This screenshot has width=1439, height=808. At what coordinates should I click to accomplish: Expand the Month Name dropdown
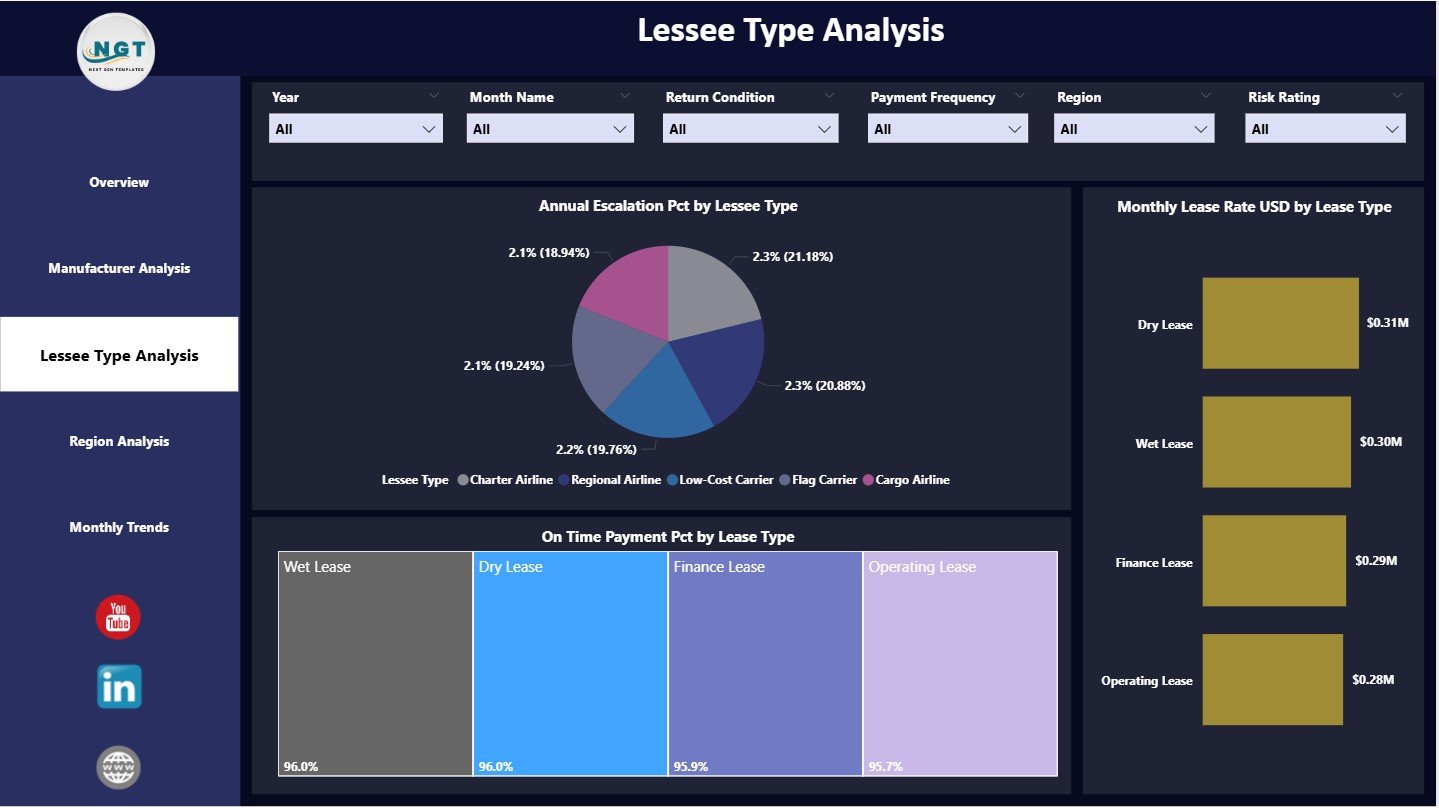pos(623,128)
